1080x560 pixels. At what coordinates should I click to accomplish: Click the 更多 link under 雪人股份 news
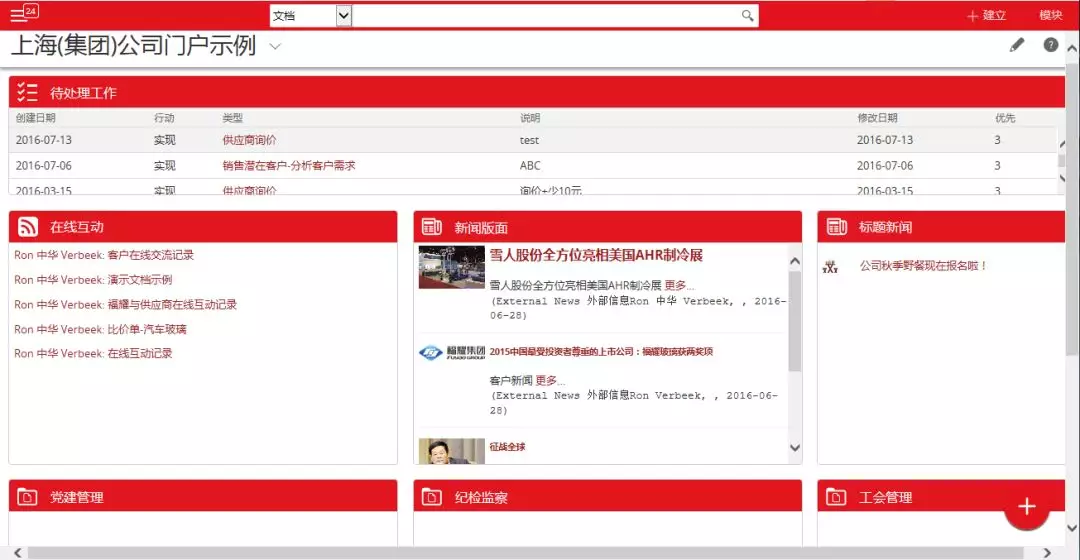[679, 285]
